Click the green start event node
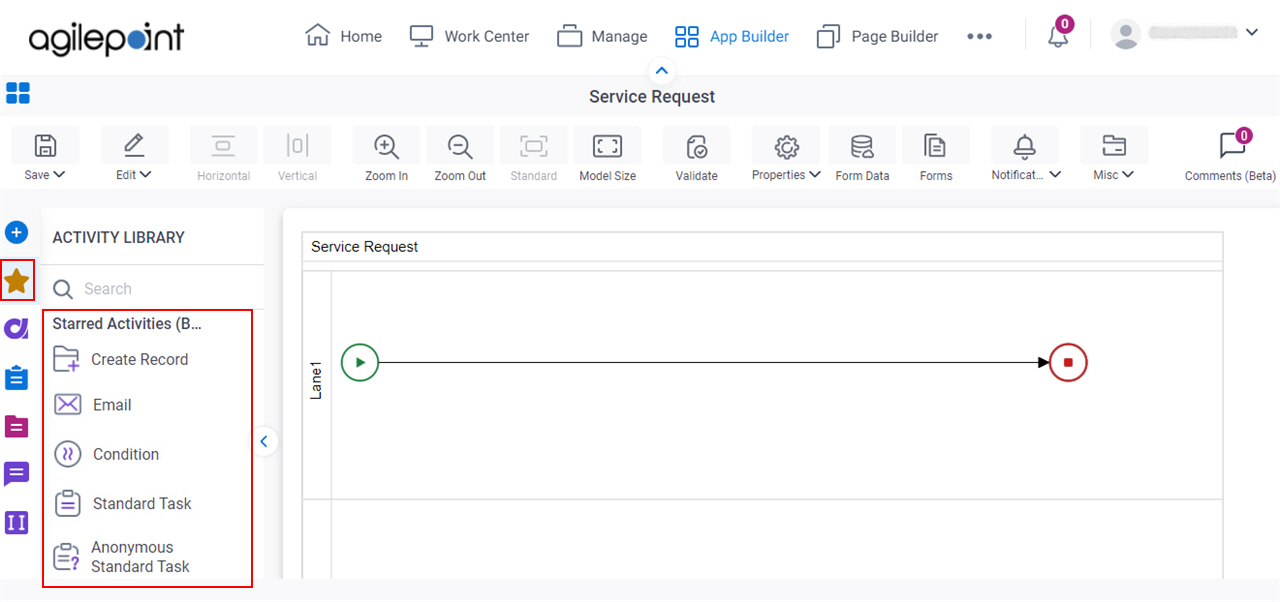The height and width of the screenshot is (602, 1280). pos(360,362)
